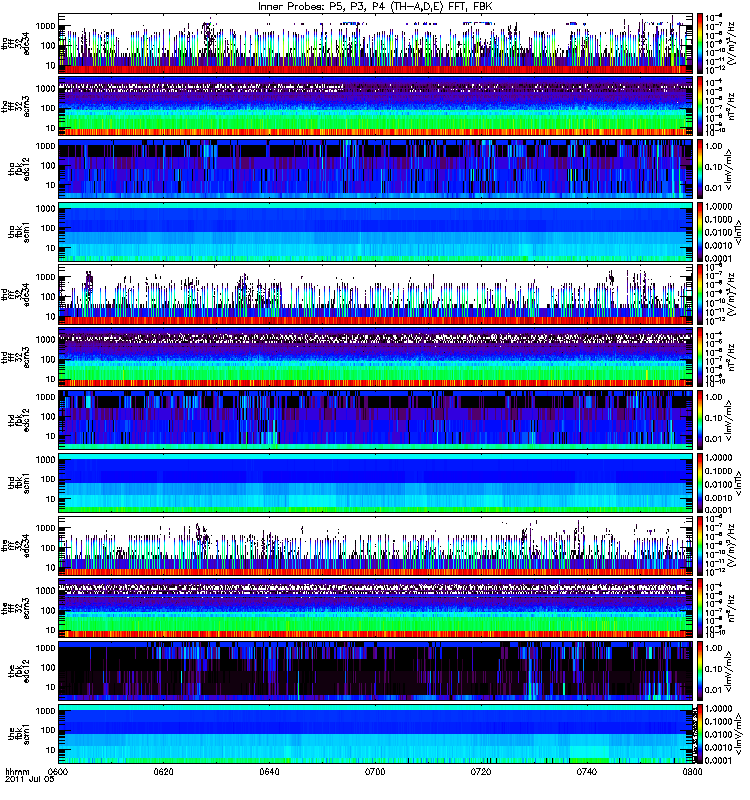
Task: Click inside the thd fbk scm1 spectrogram panel
Action: click(x=376, y=483)
